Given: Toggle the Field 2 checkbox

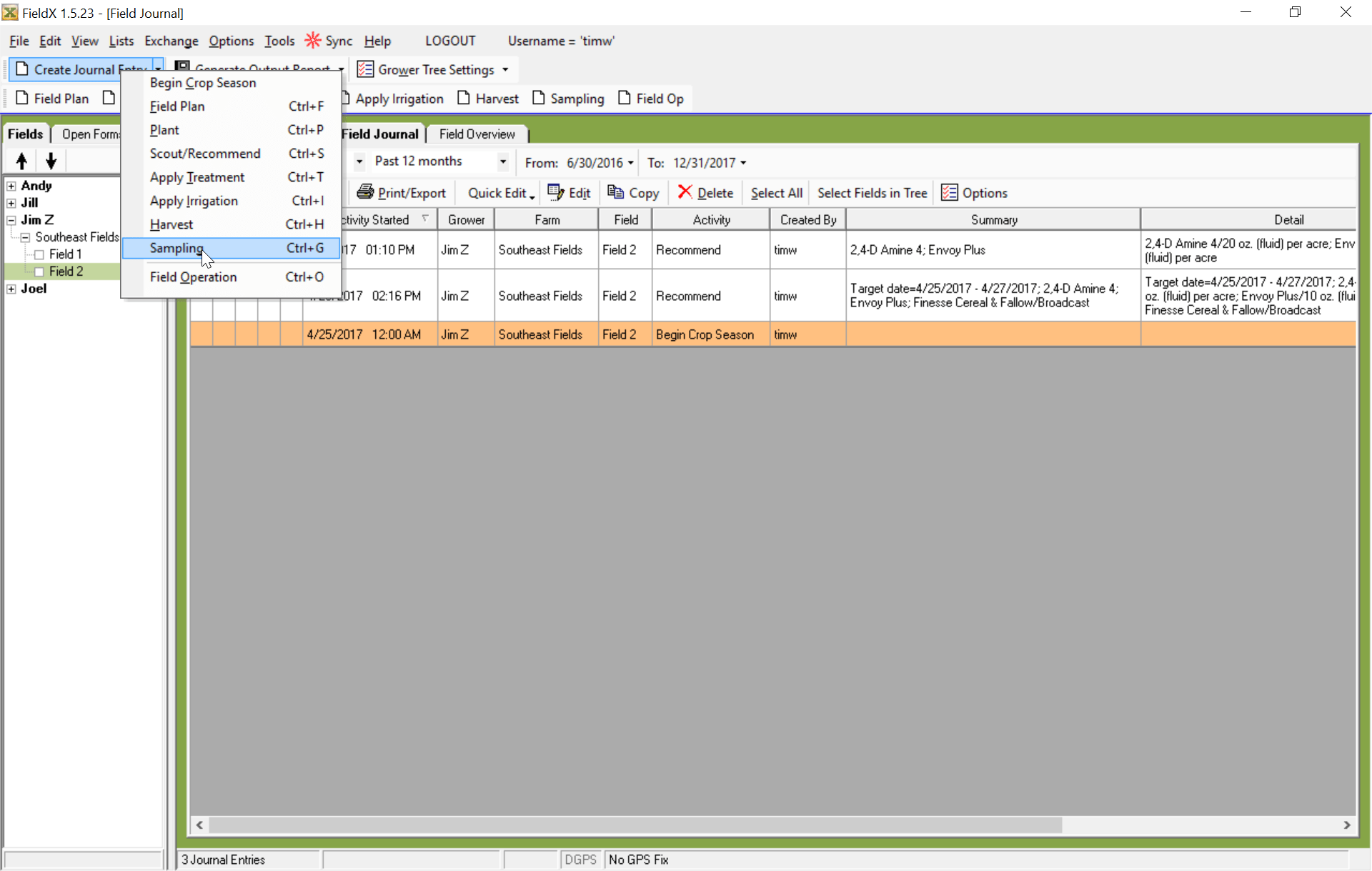Looking at the screenshot, I should pos(39,272).
